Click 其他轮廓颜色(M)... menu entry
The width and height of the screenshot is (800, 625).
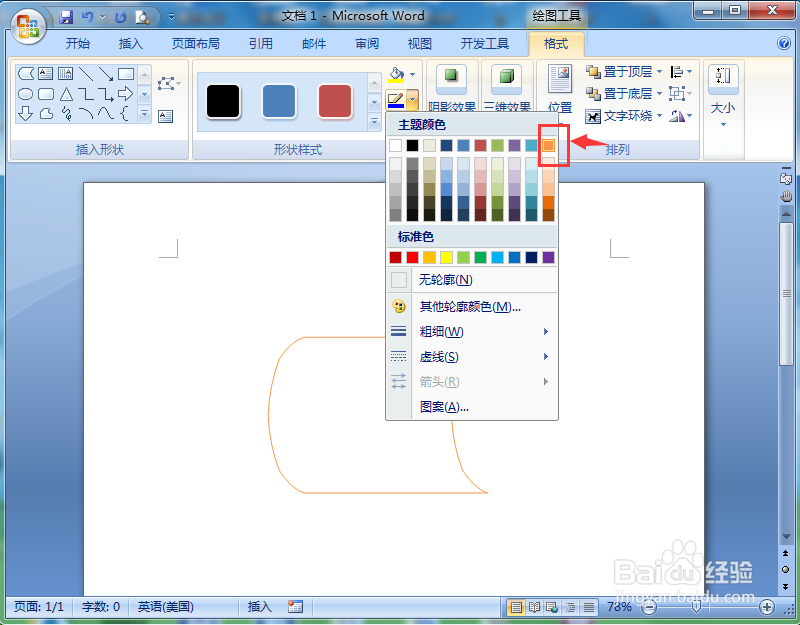[472, 307]
